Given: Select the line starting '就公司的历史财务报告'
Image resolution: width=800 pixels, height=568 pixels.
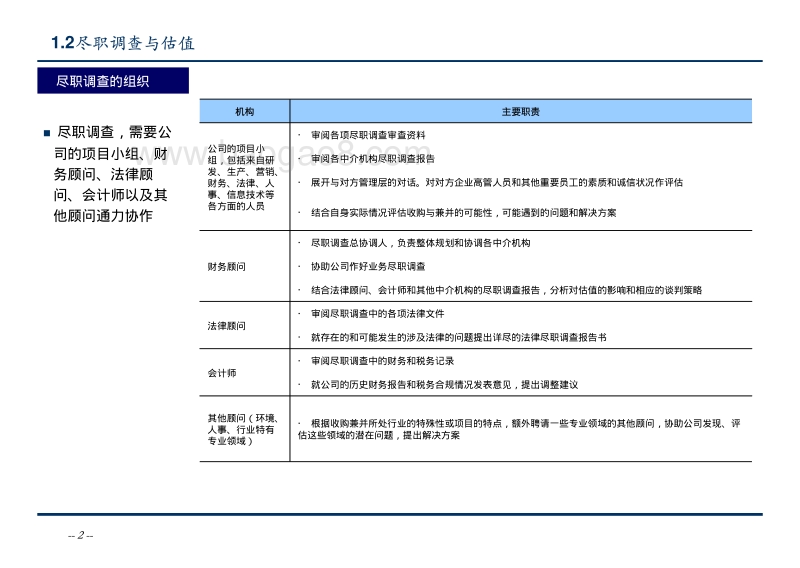Looking at the screenshot, I should (444, 384).
